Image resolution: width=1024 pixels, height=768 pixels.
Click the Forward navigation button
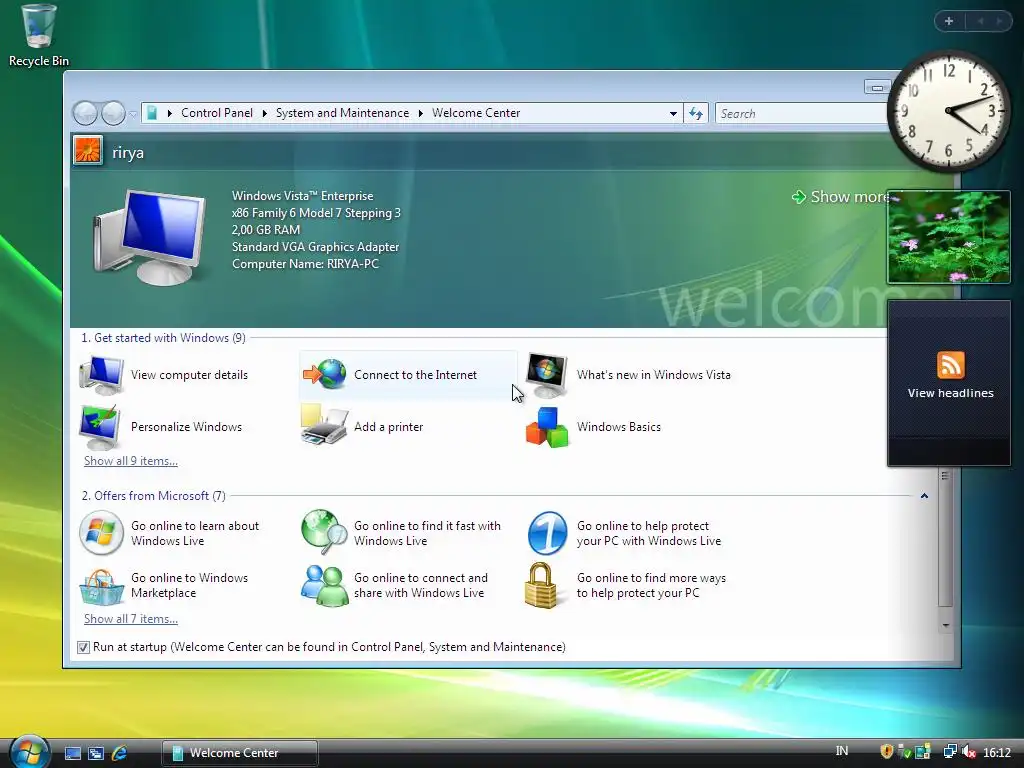click(113, 114)
